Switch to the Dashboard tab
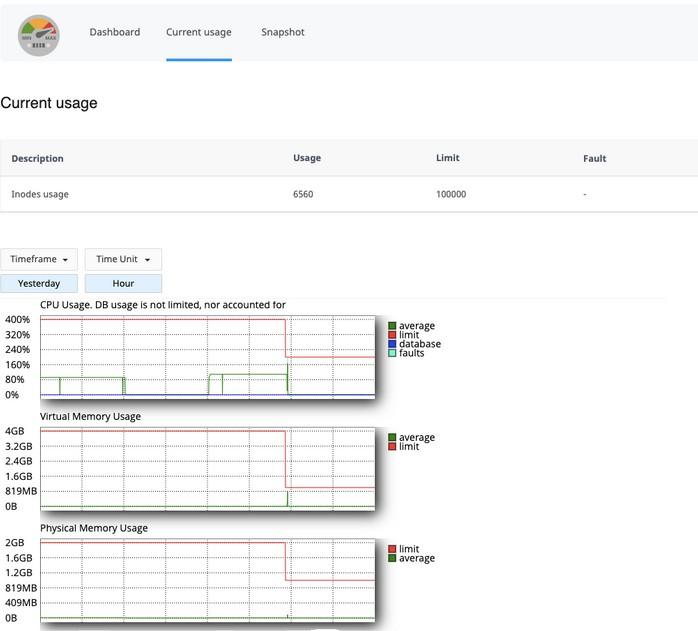698x631 pixels. 115,32
